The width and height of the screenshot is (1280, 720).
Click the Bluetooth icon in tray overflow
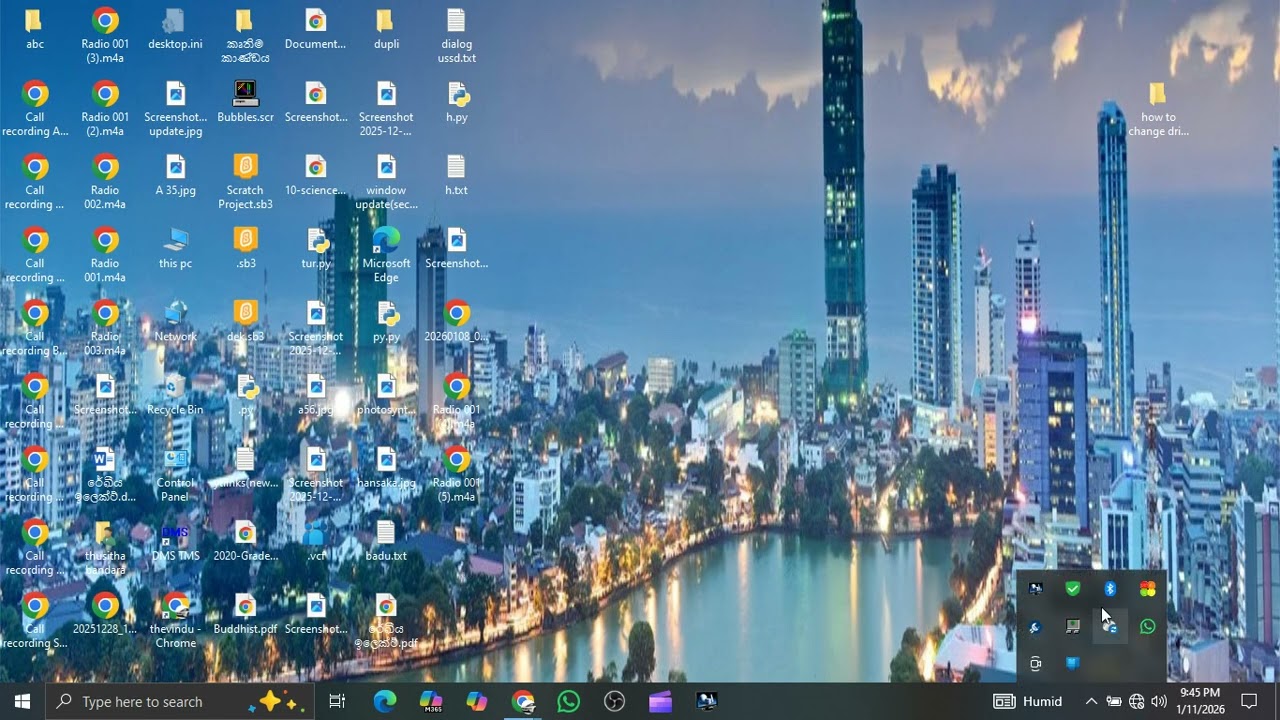coord(1110,589)
